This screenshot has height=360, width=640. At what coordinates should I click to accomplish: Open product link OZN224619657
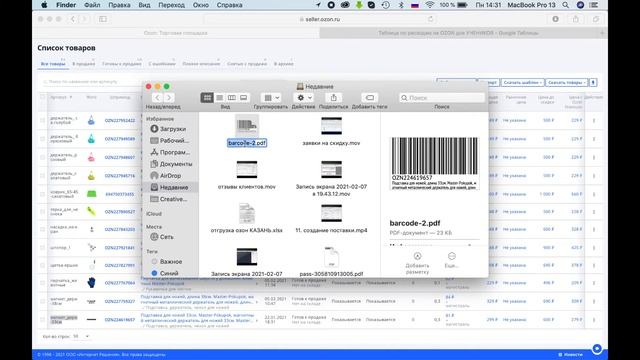point(120,320)
